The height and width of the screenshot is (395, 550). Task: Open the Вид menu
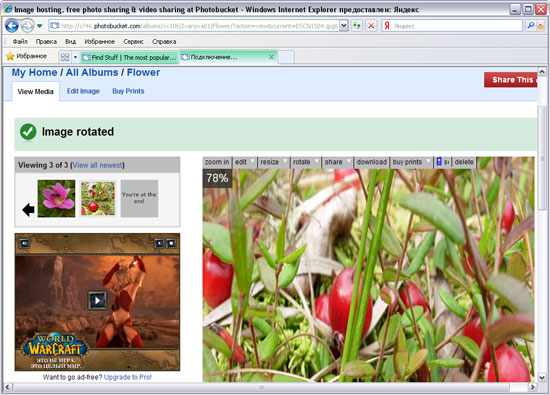[70, 41]
